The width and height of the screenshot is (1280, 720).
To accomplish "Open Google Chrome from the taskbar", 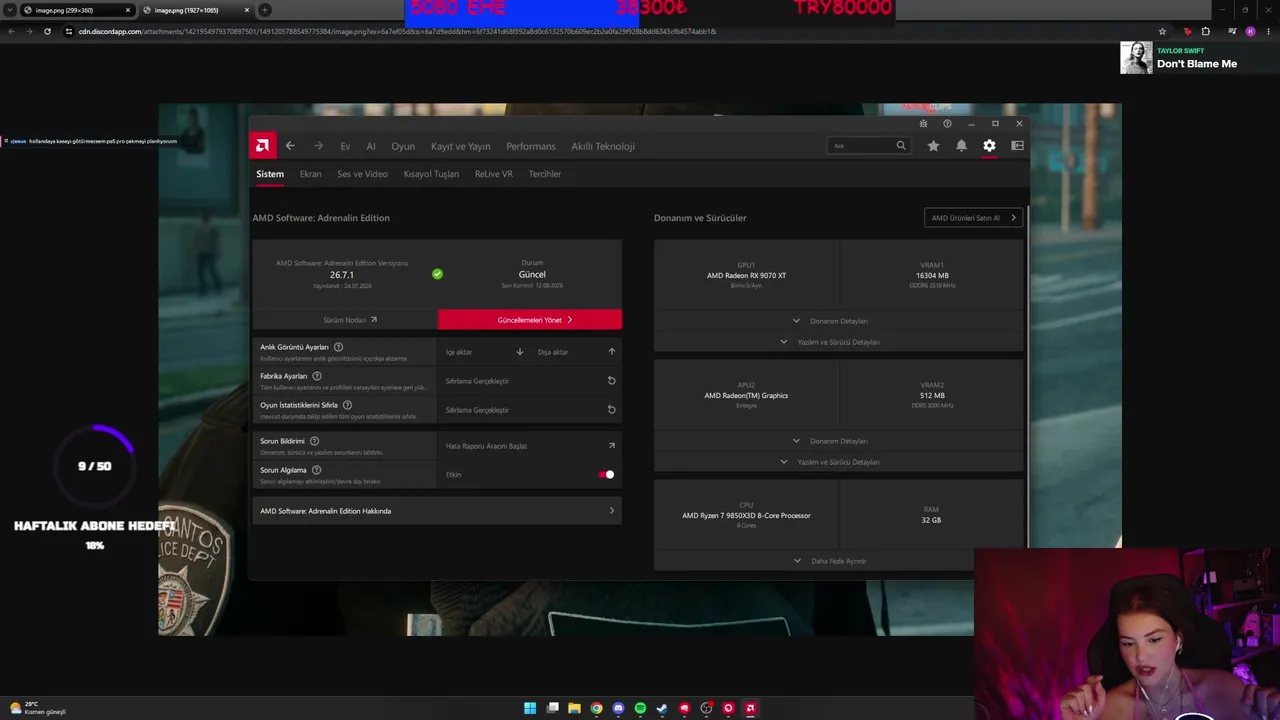I will [596, 708].
